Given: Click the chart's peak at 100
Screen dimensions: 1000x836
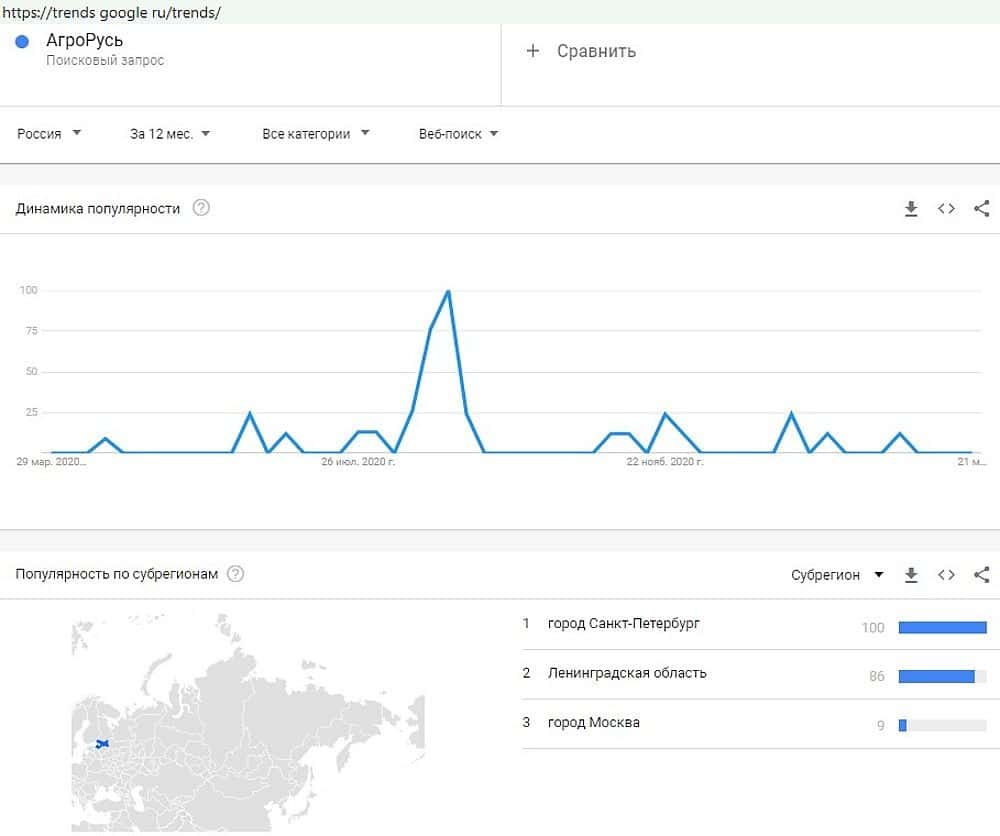Looking at the screenshot, I should pyautogui.click(x=448, y=291).
